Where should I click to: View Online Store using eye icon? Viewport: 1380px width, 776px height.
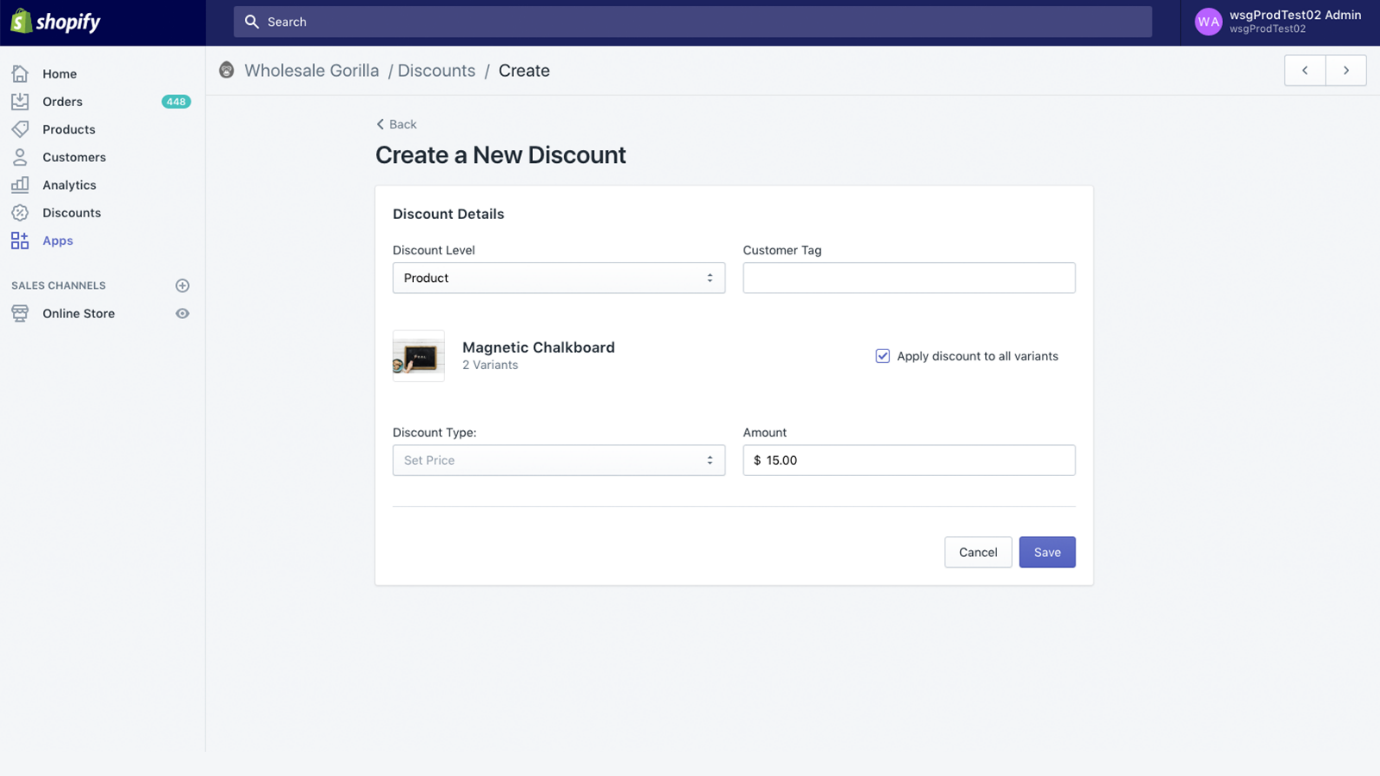pos(182,314)
